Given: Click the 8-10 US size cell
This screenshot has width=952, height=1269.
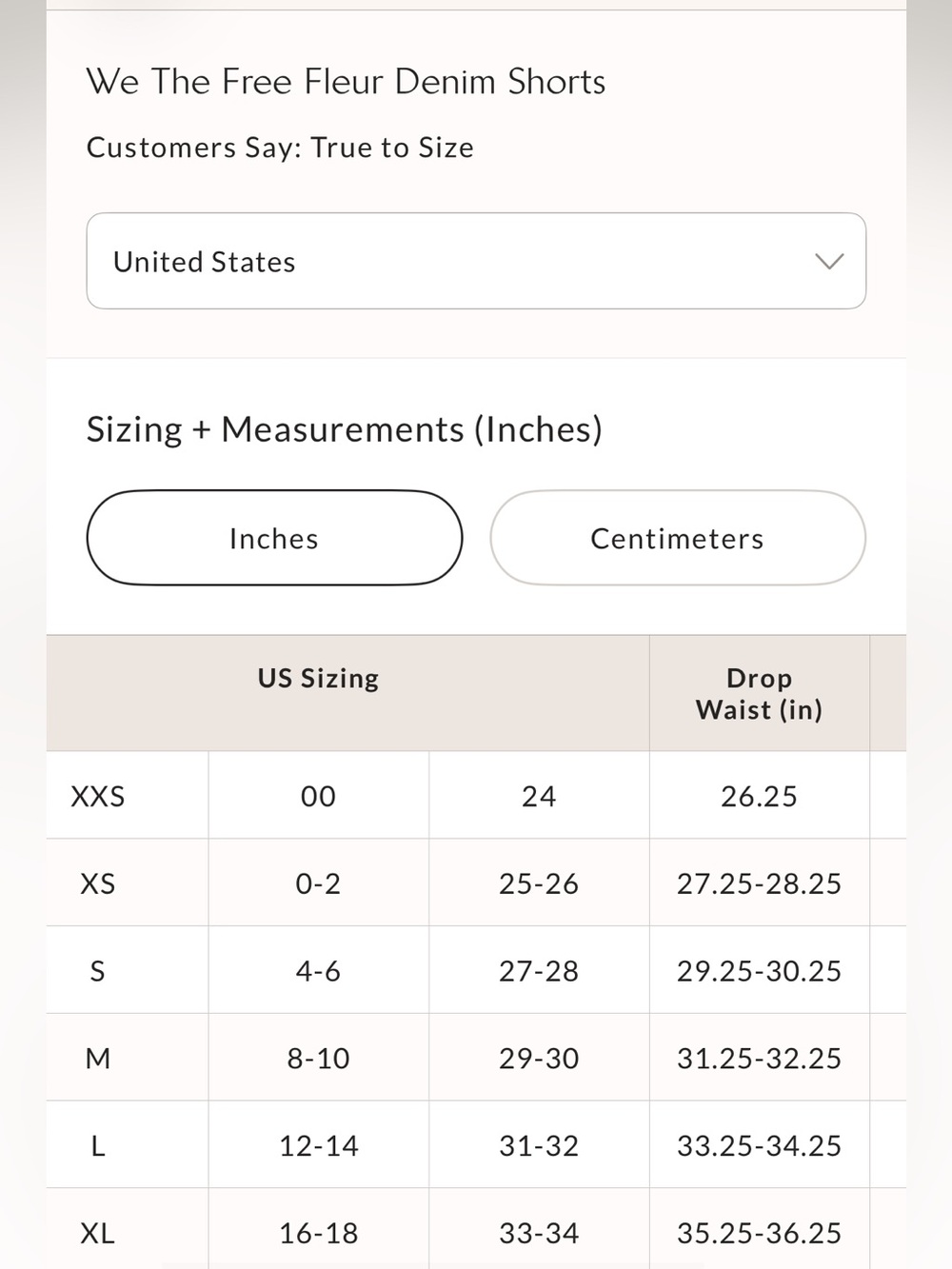Looking at the screenshot, I should coord(318,1059).
